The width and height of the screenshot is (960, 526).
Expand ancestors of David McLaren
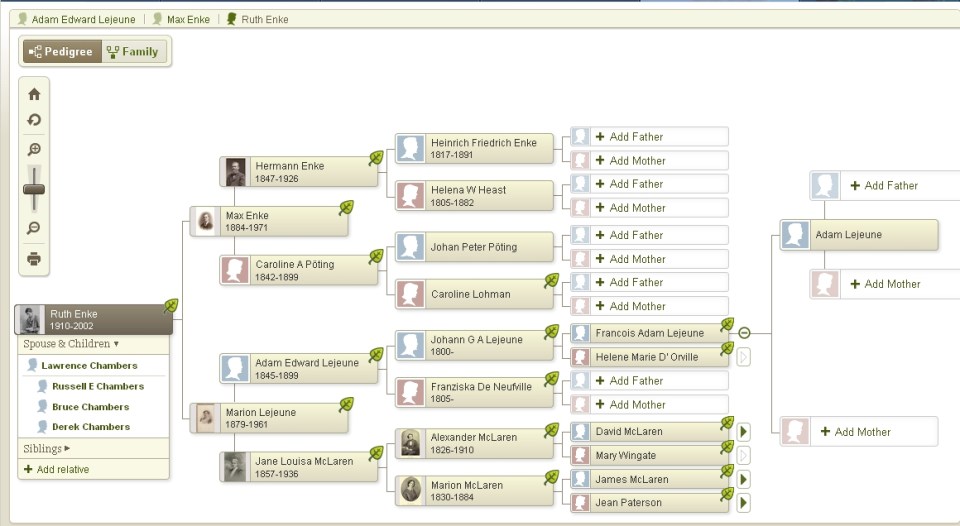pyautogui.click(x=743, y=432)
